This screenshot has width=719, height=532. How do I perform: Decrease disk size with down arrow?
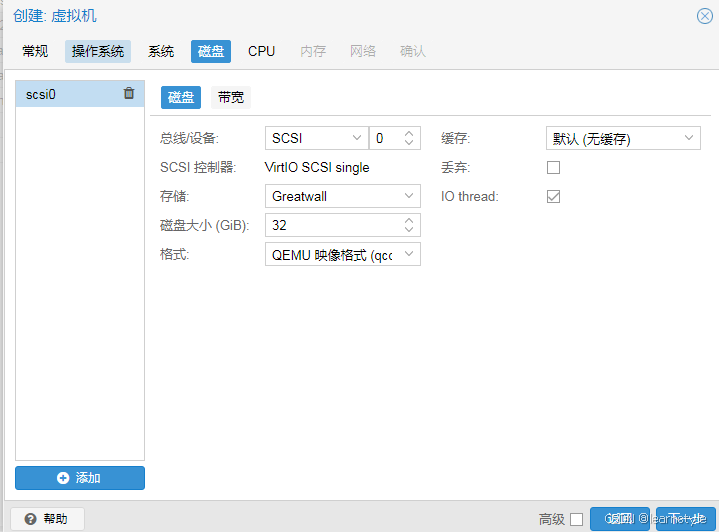(409, 230)
